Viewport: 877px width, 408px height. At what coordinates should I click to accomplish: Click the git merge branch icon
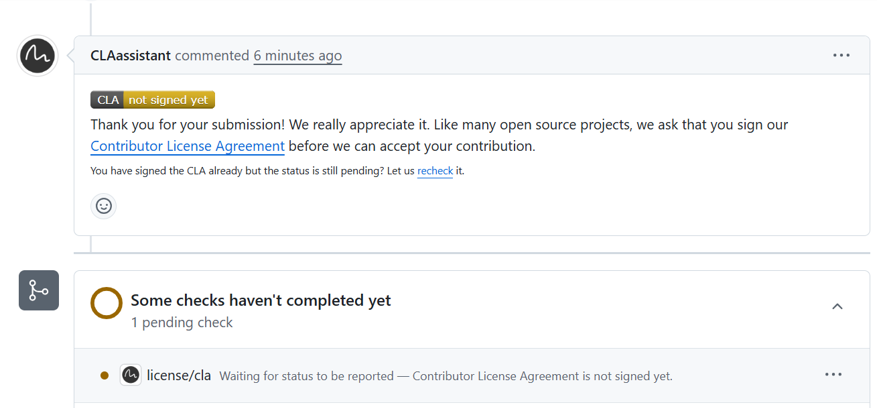coord(39,290)
